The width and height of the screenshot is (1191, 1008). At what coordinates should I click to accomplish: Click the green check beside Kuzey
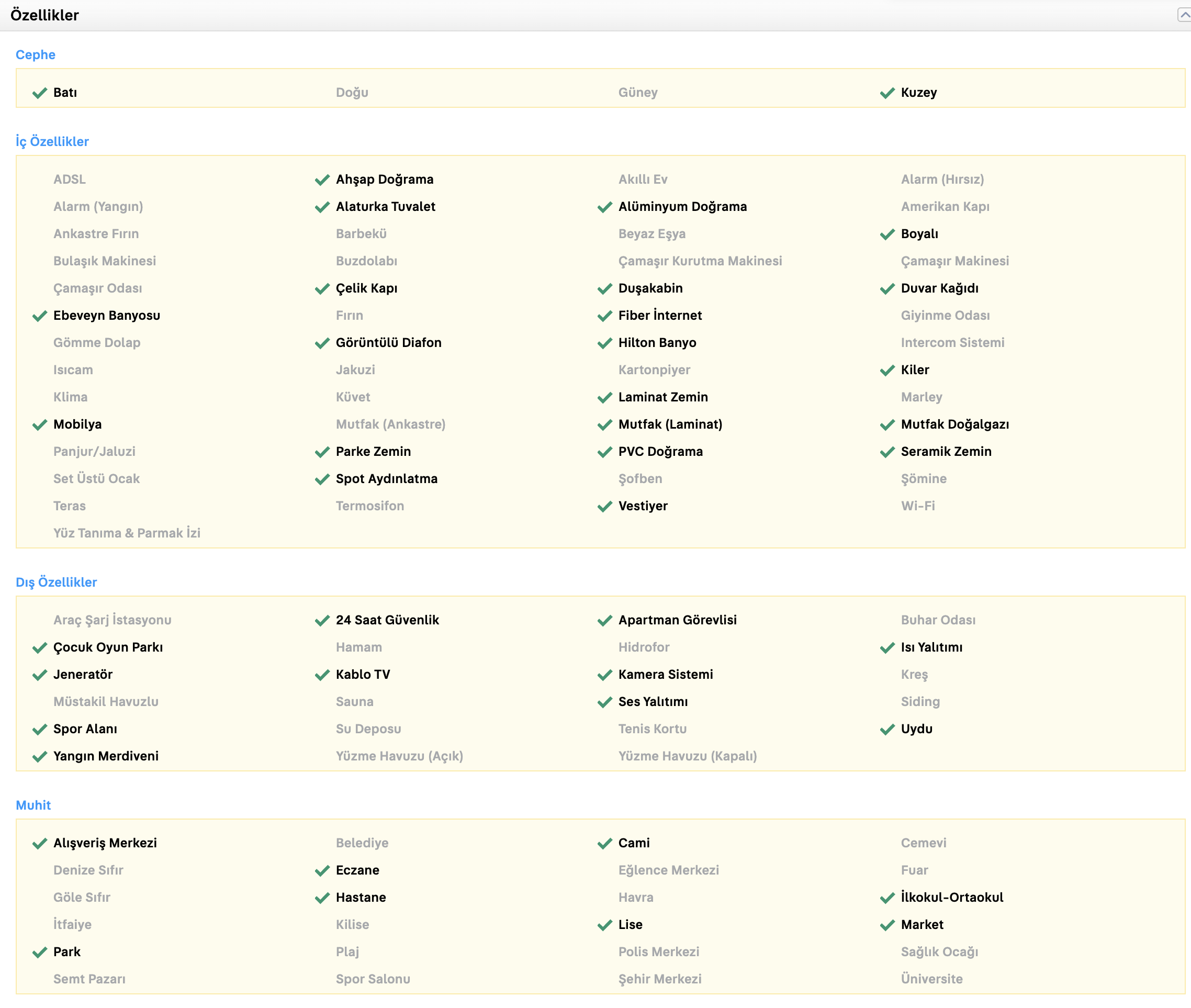[887, 93]
